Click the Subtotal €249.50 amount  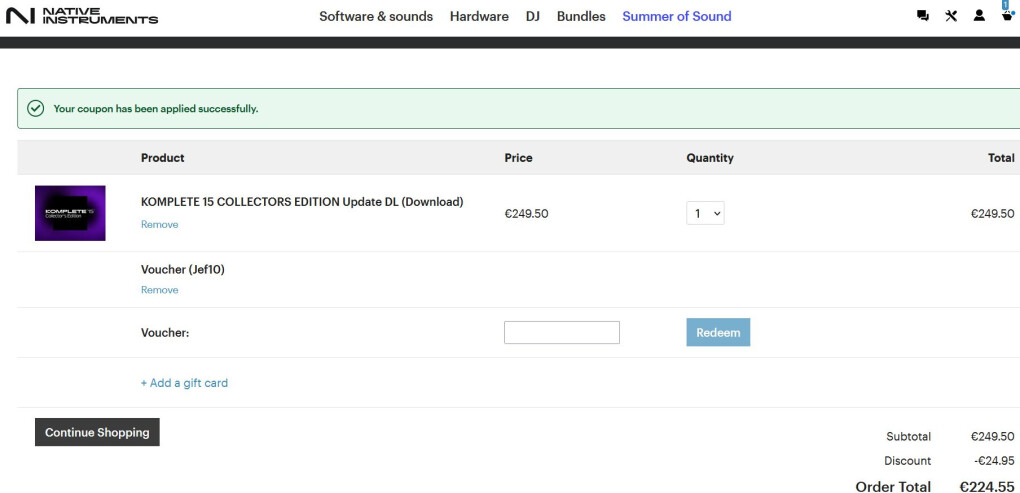[x=993, y=436]
